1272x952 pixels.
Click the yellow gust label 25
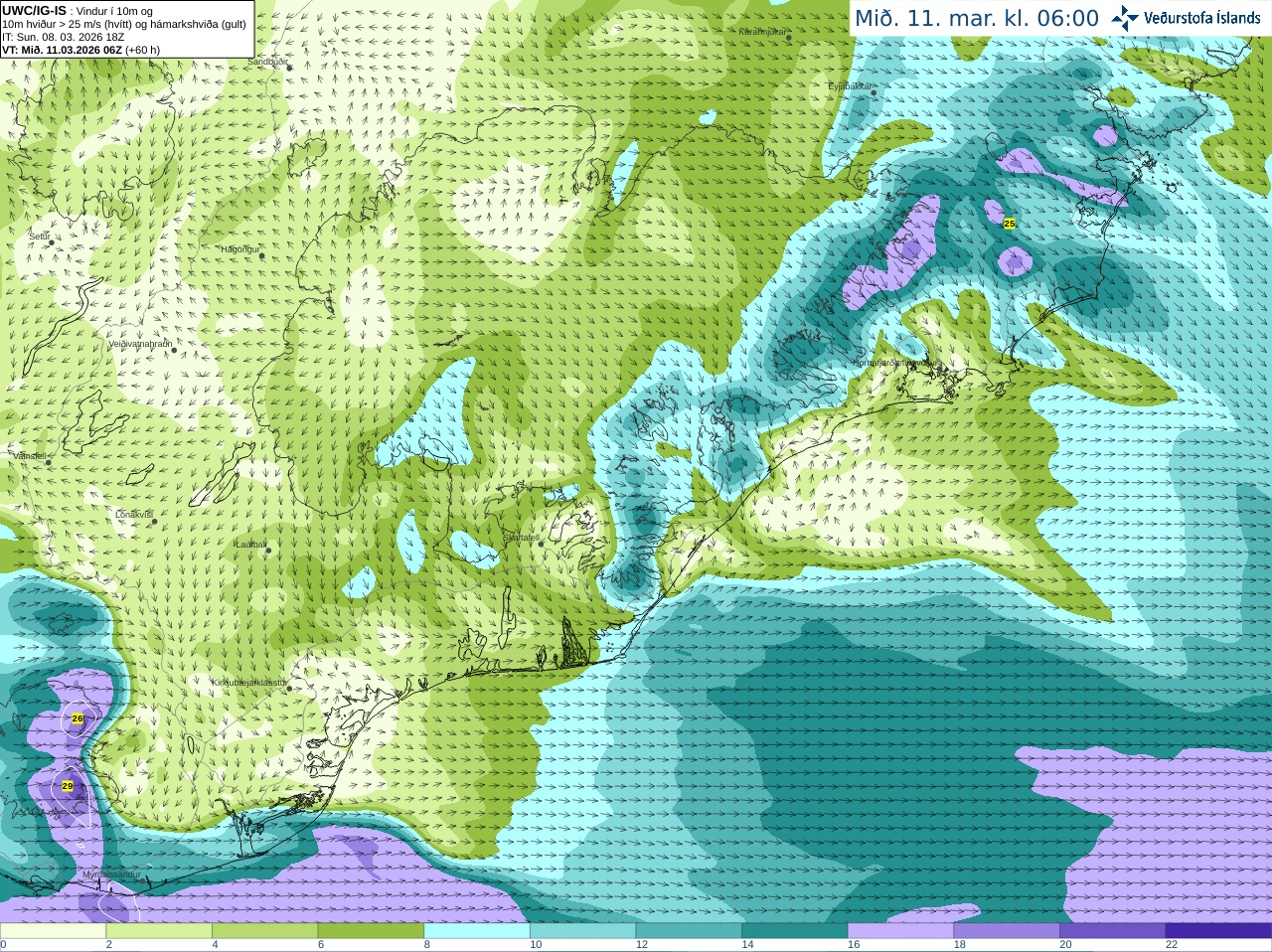(1010, 224)
